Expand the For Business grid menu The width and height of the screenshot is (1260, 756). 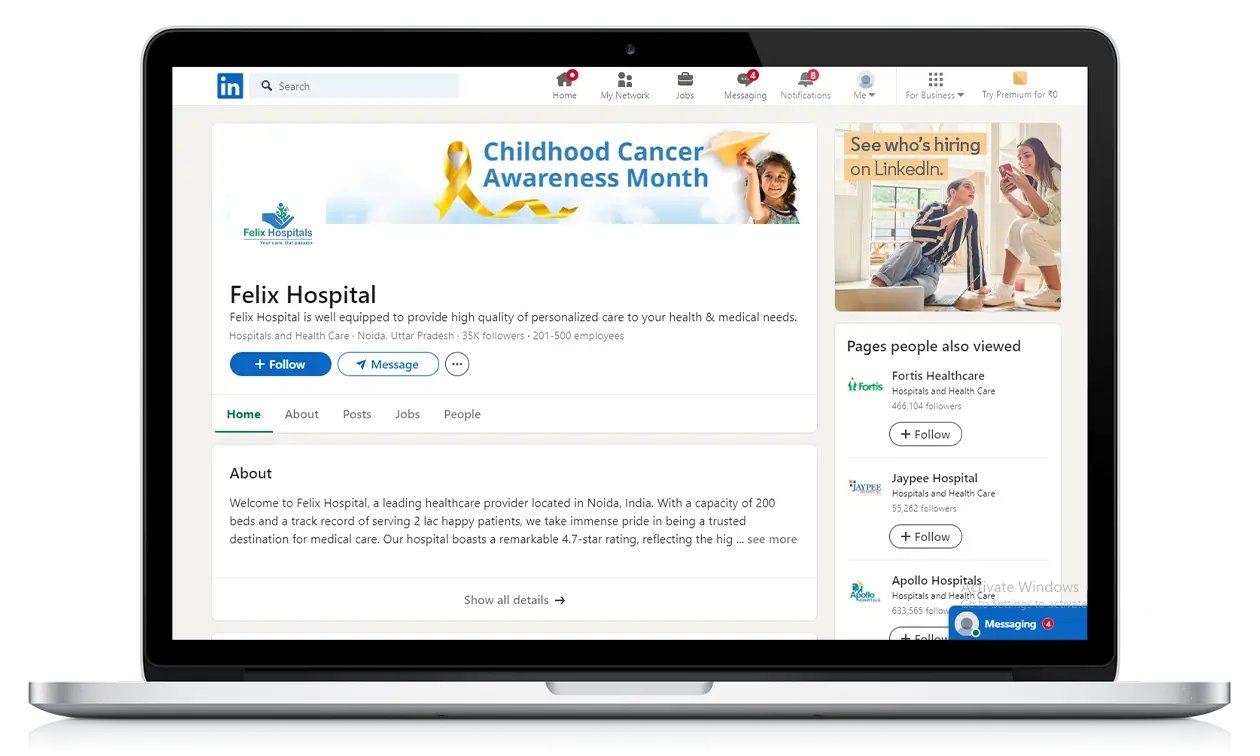click(x=935, y=85)
